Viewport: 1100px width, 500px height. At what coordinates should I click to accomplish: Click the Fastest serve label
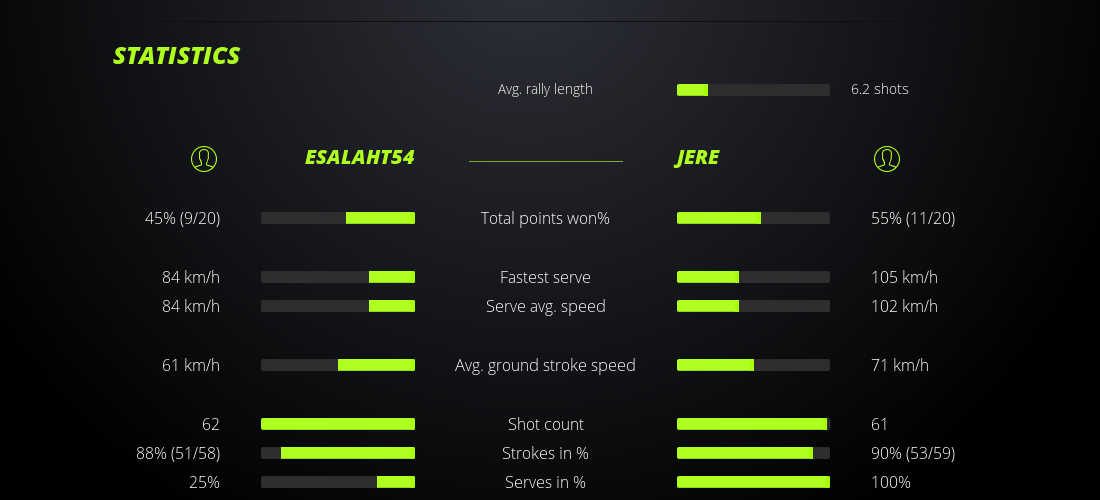pos(545,277)
